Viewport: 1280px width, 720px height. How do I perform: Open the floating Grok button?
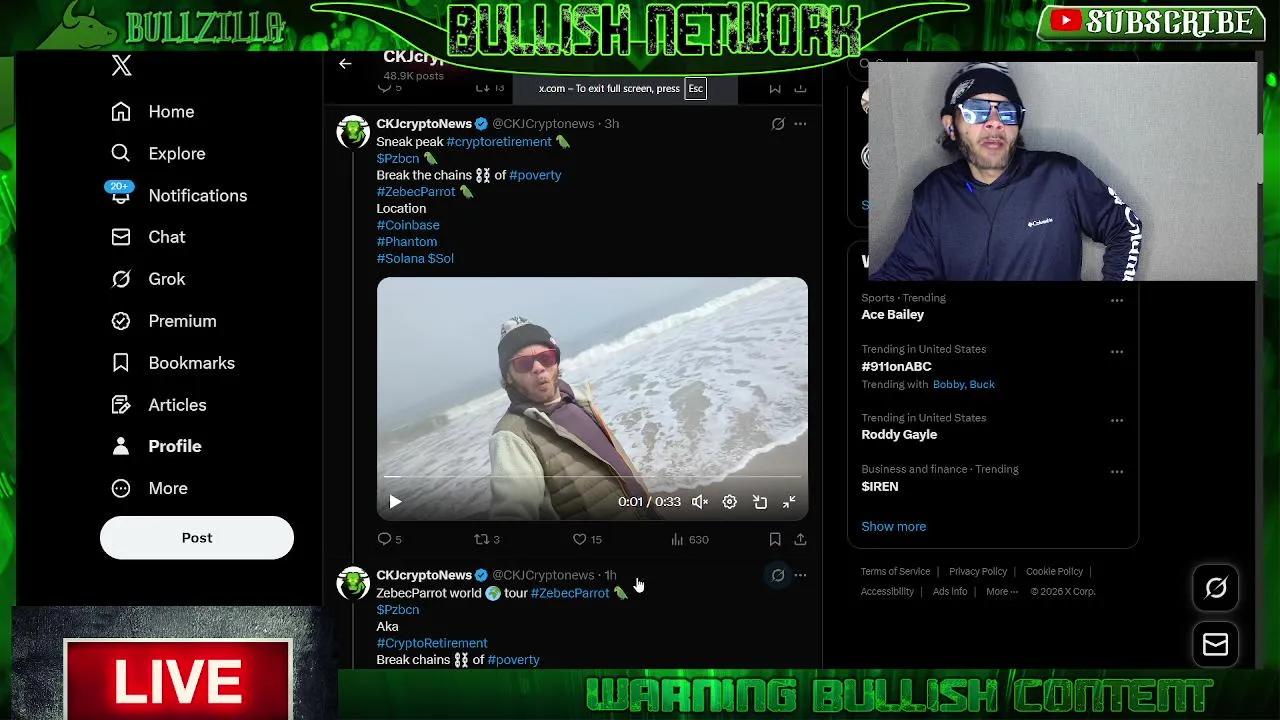click(1215, 588)
